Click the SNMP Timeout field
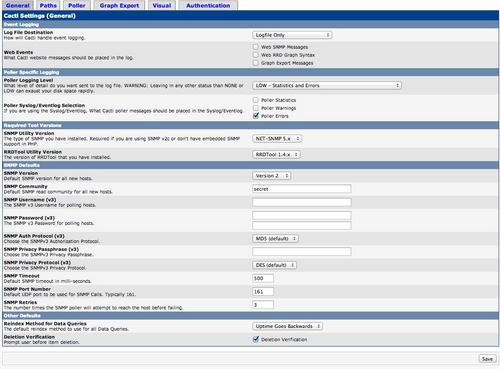Image resolution: width=500 pixels, height=369 pixels. [x=263, y=278]
